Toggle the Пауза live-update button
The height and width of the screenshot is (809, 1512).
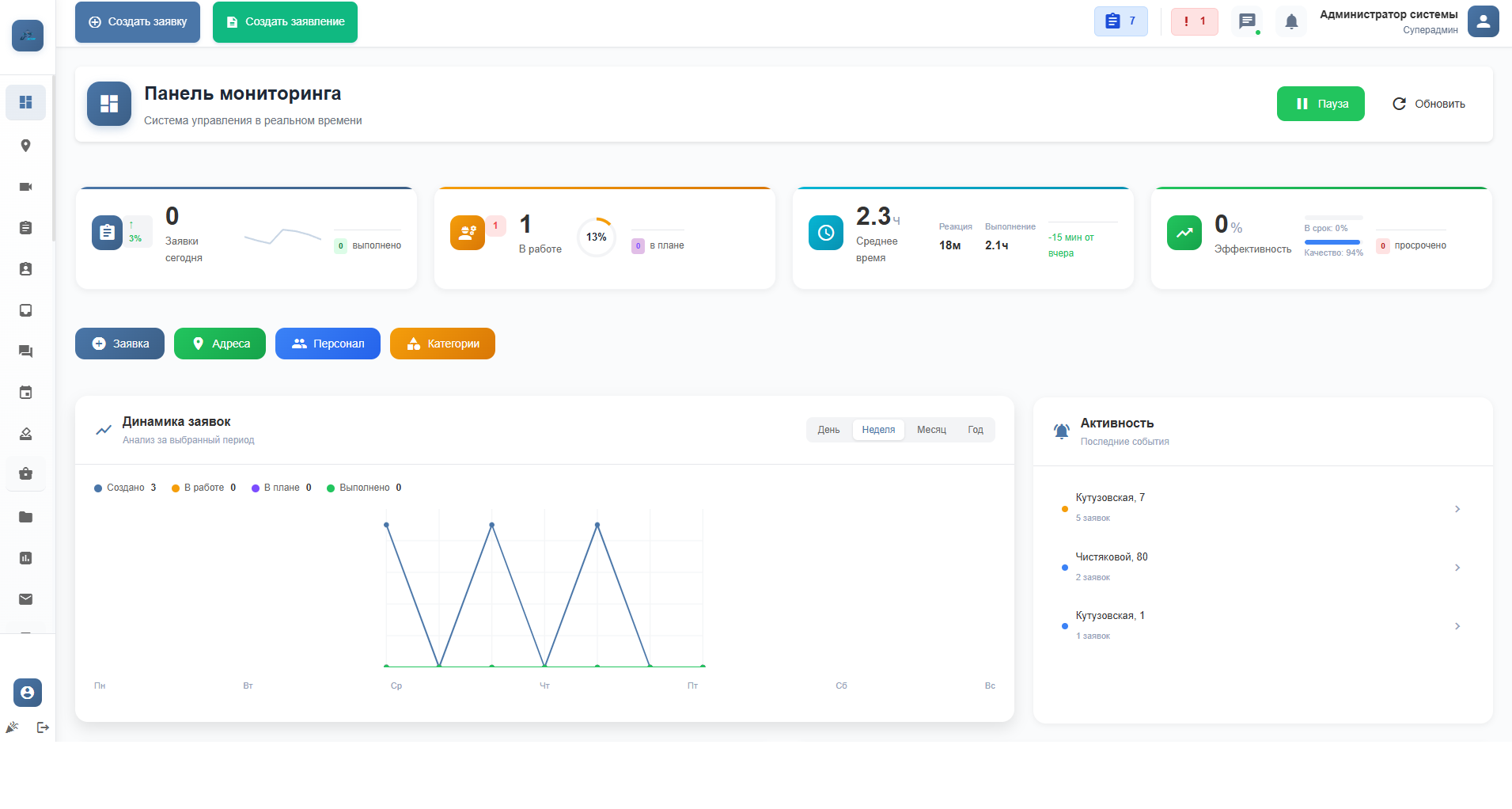(1320, 104)
